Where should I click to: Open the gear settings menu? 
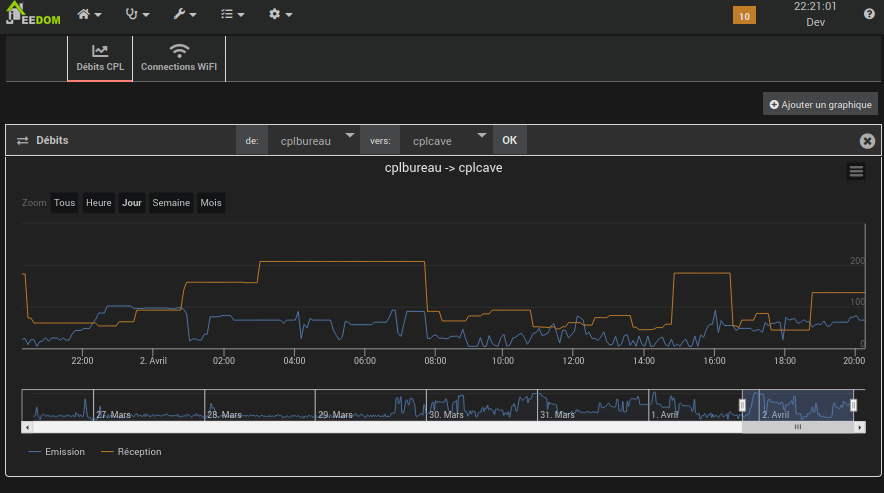(280, 15)
